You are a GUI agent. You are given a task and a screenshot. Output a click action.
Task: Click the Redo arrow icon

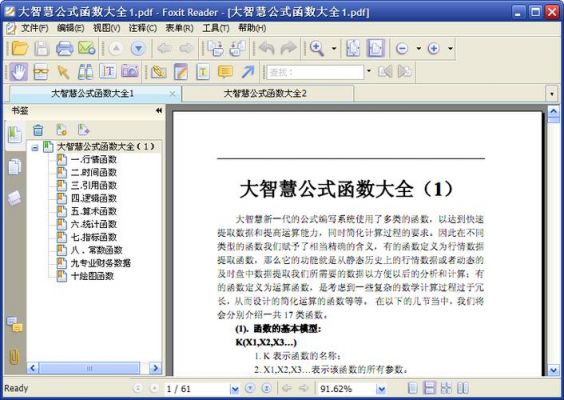tap(288, 48)
